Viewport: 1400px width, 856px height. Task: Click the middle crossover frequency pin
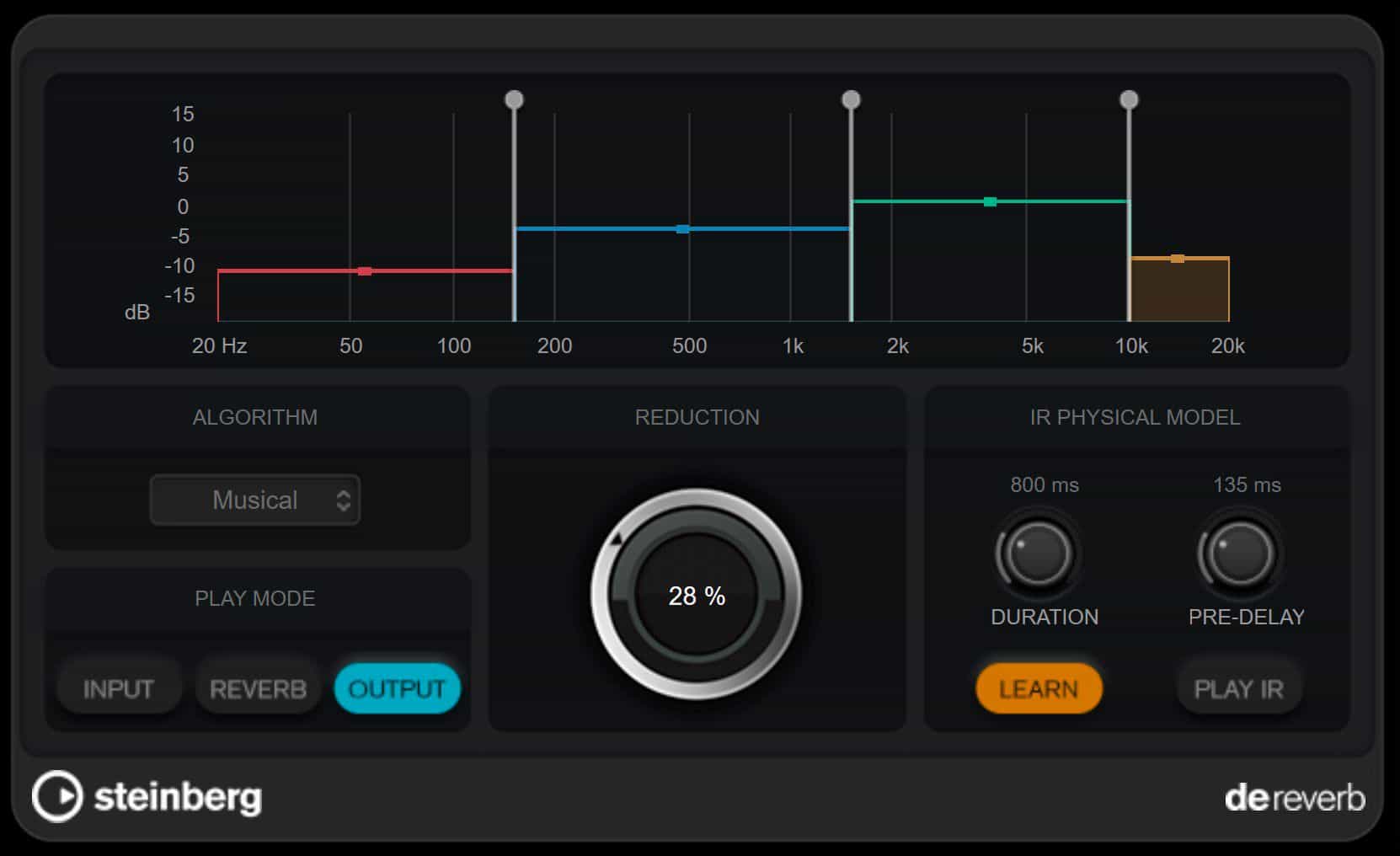852,99
